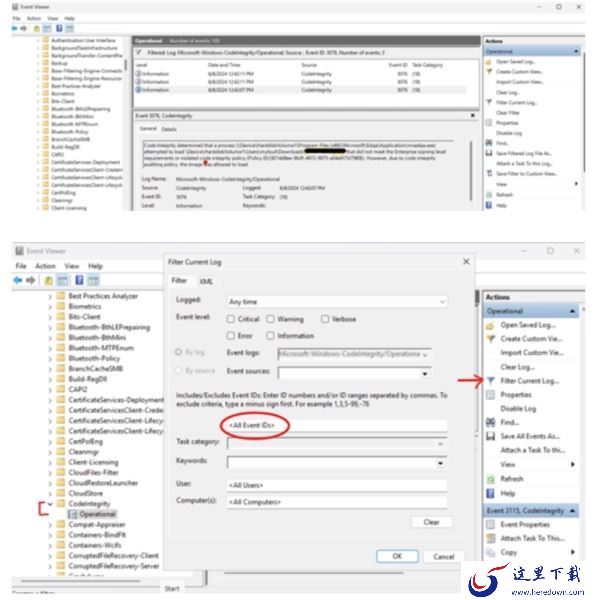Check the Critical event level box
The width and height of the screenshot is (594, 600).
(231, 319)
